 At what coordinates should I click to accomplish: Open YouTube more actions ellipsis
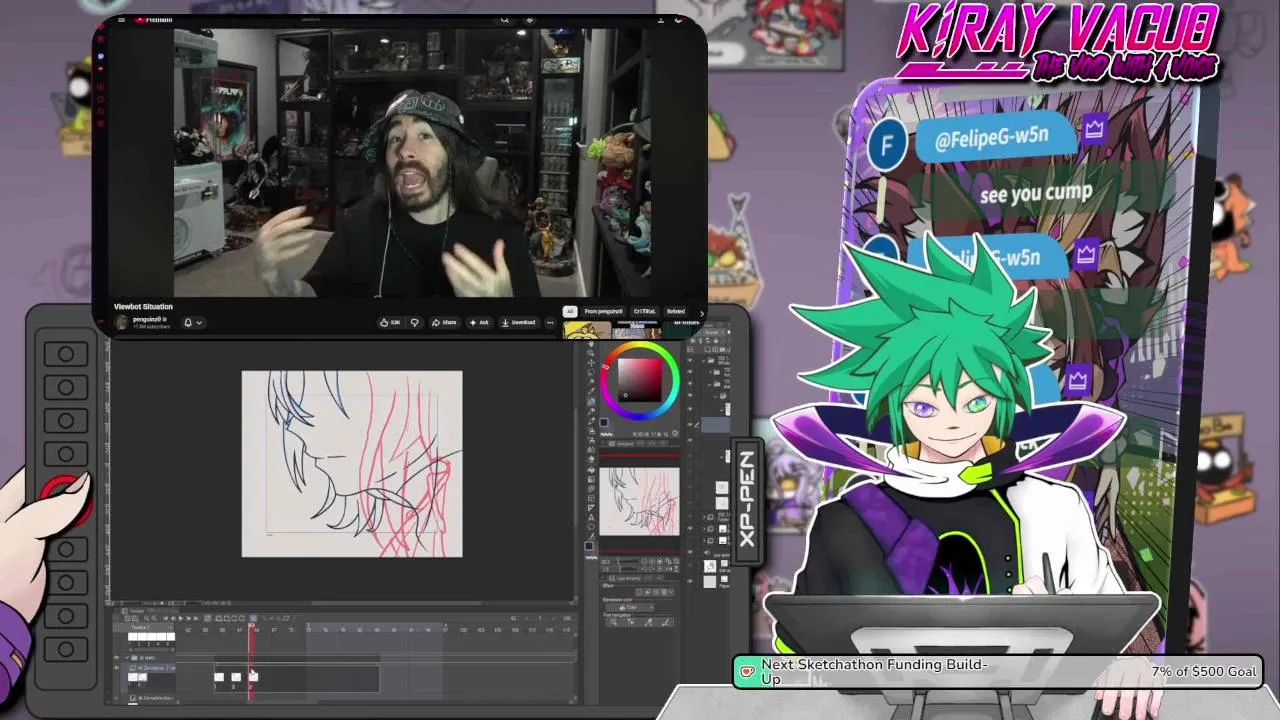550,322
